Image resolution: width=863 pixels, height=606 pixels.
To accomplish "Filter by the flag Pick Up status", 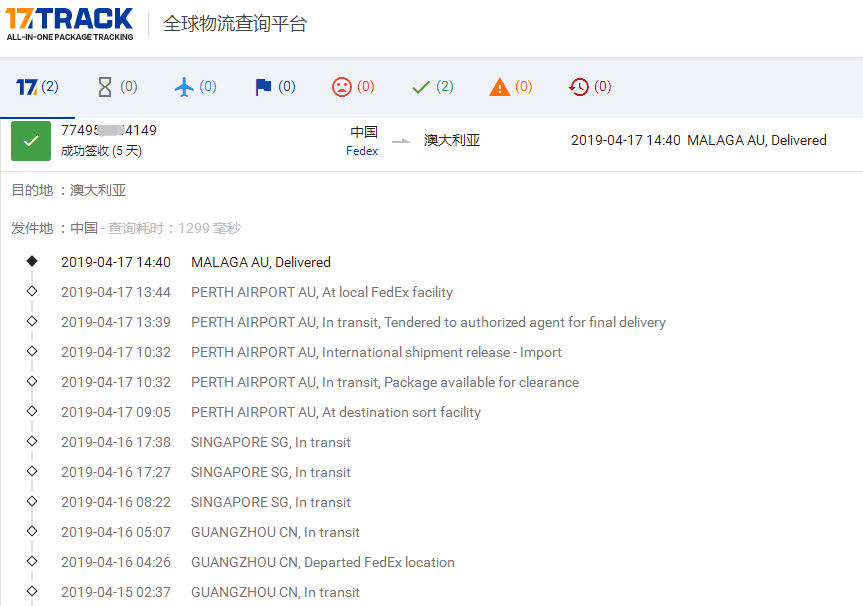I will [275, 87].
